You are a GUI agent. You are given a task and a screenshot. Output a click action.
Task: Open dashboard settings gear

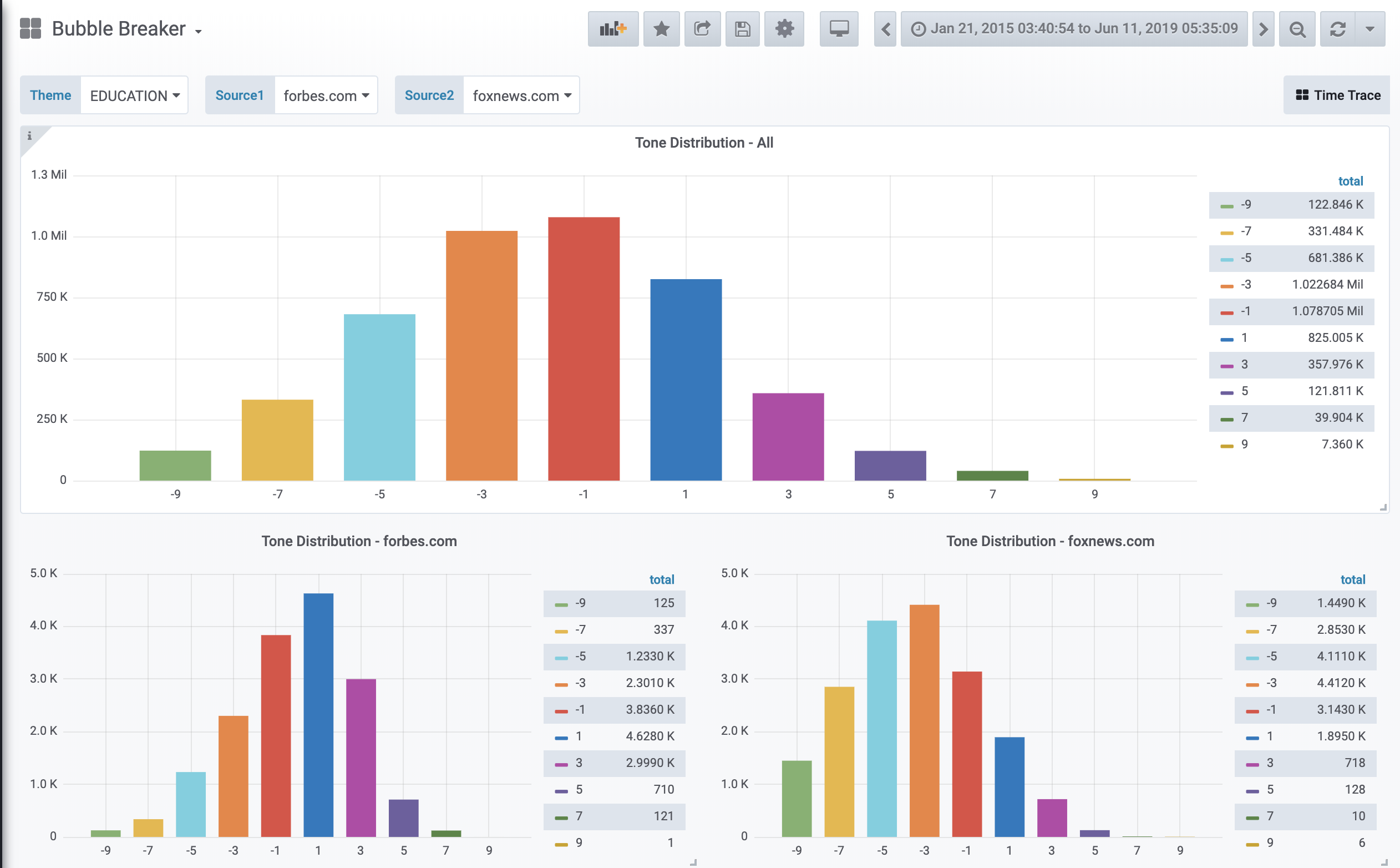pyautogui.click(x=784, y=29)
